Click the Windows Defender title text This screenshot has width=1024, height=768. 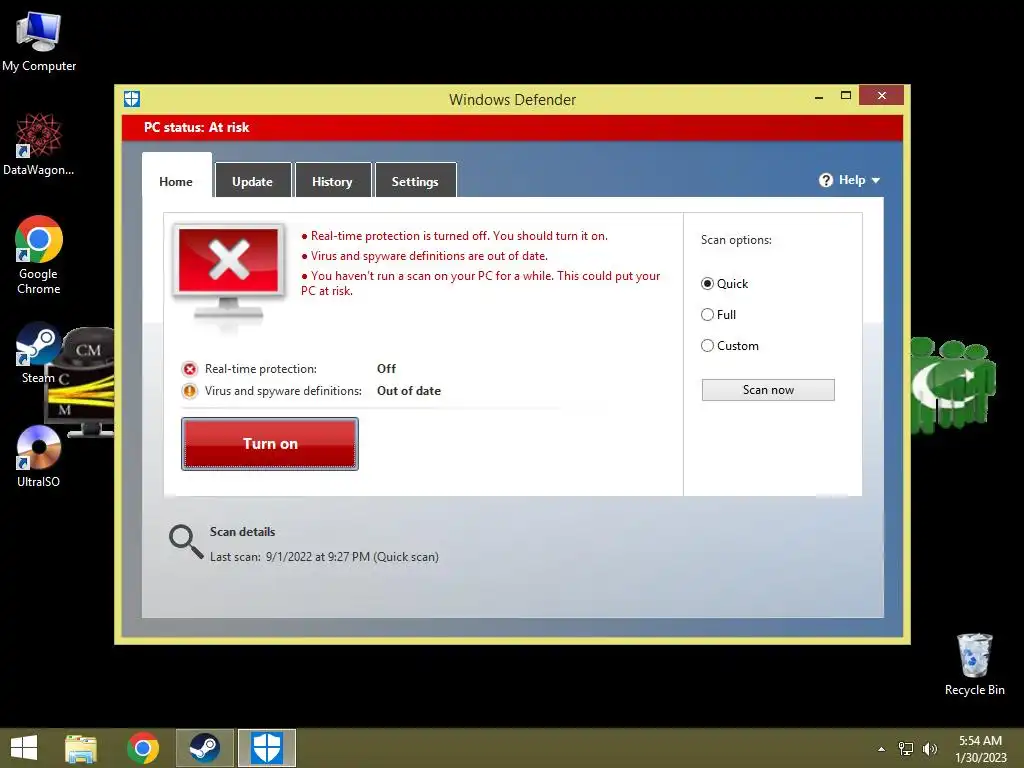coord(513,100)
